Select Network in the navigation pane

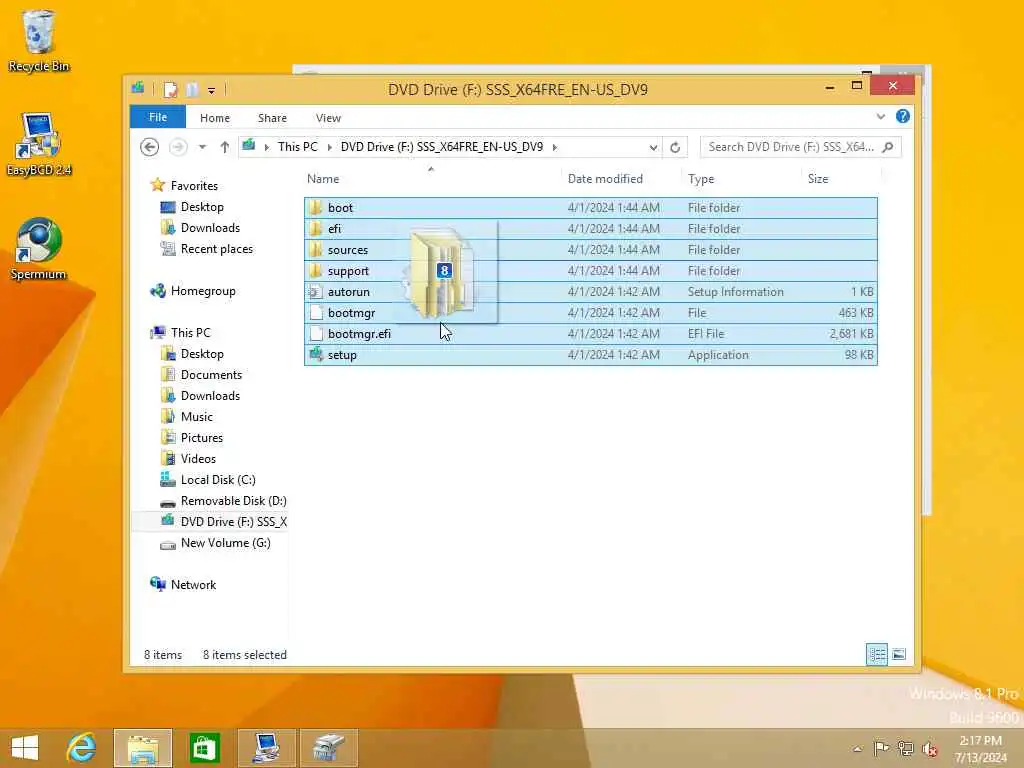pyautogui.click(x=184, y=584)
